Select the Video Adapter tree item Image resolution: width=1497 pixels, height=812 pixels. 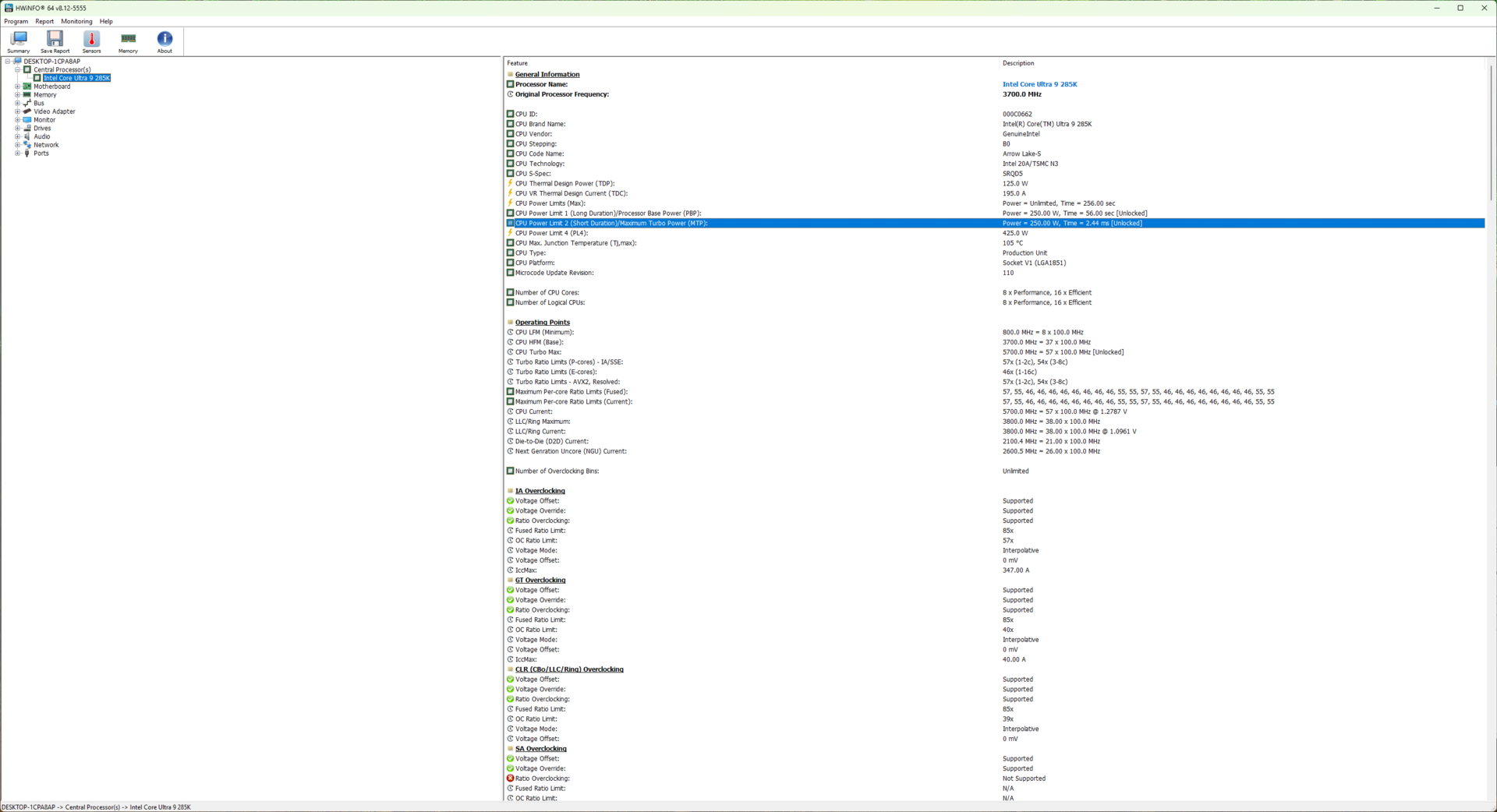pos(55,111)
